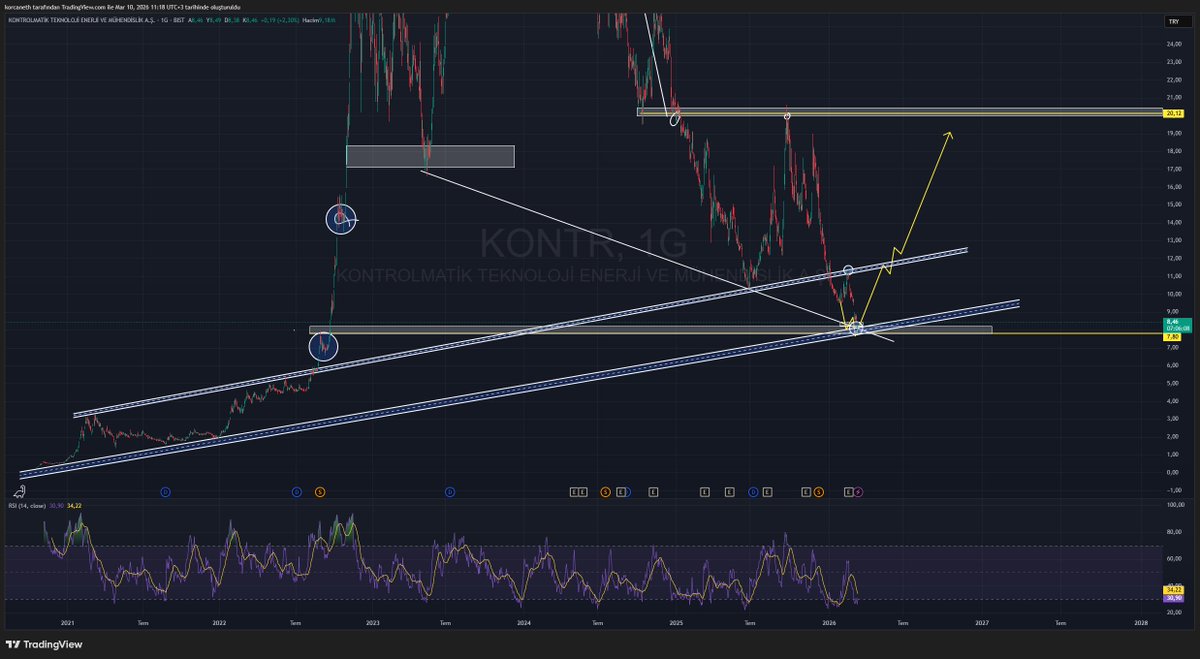This screenshot has width=1200, height=659.
Task: Click the 24,00 price scale value
Action: pyautogui.click(x=1174, y=44)
